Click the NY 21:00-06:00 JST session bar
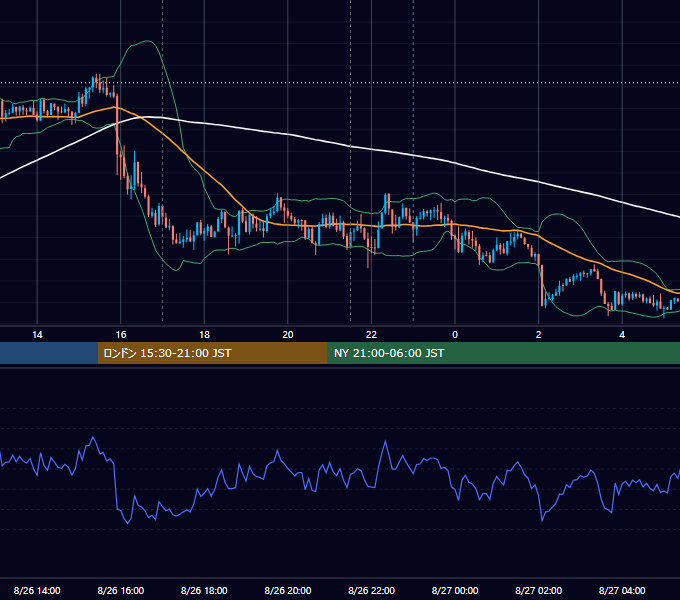The height and width of the screenshot is (600, 680). click(503, 353)
